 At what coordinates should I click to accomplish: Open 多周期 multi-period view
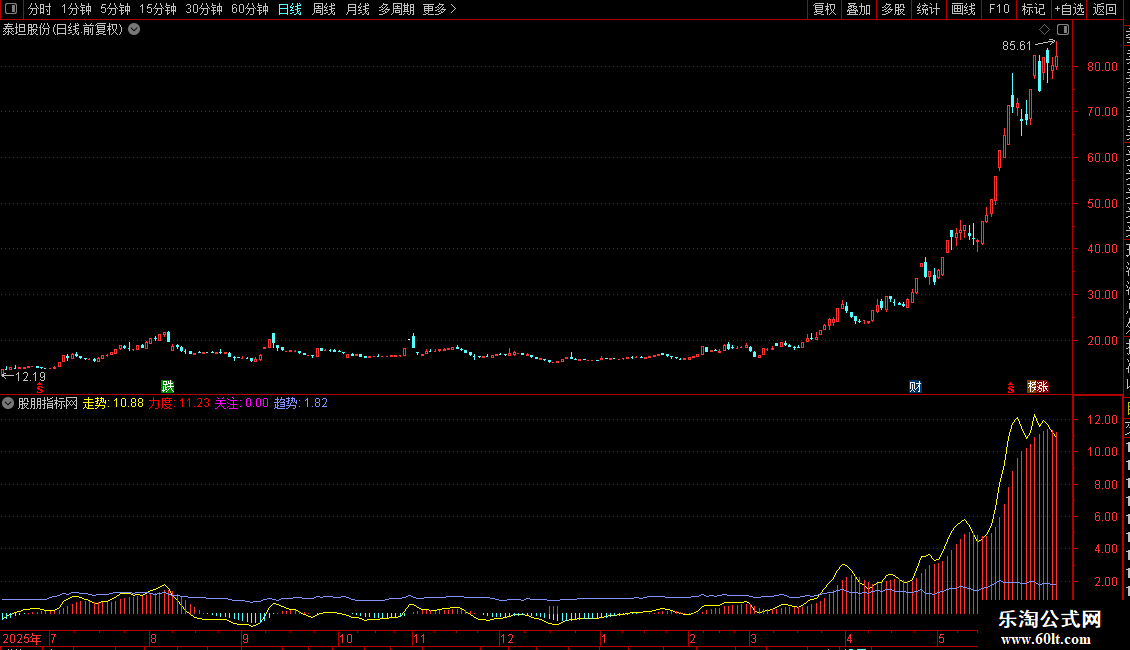(x=396, y=9)
